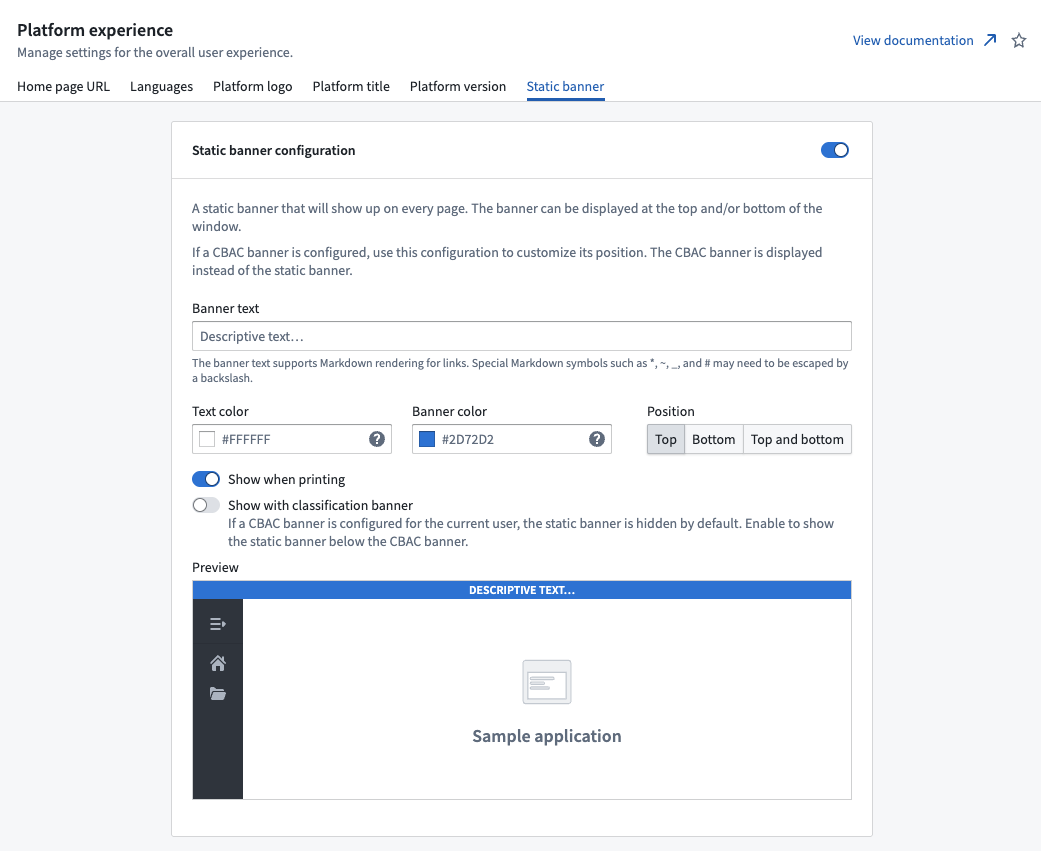Switch to the Home page URL tab
This screenshot has width=1041, height=851.
63,86
